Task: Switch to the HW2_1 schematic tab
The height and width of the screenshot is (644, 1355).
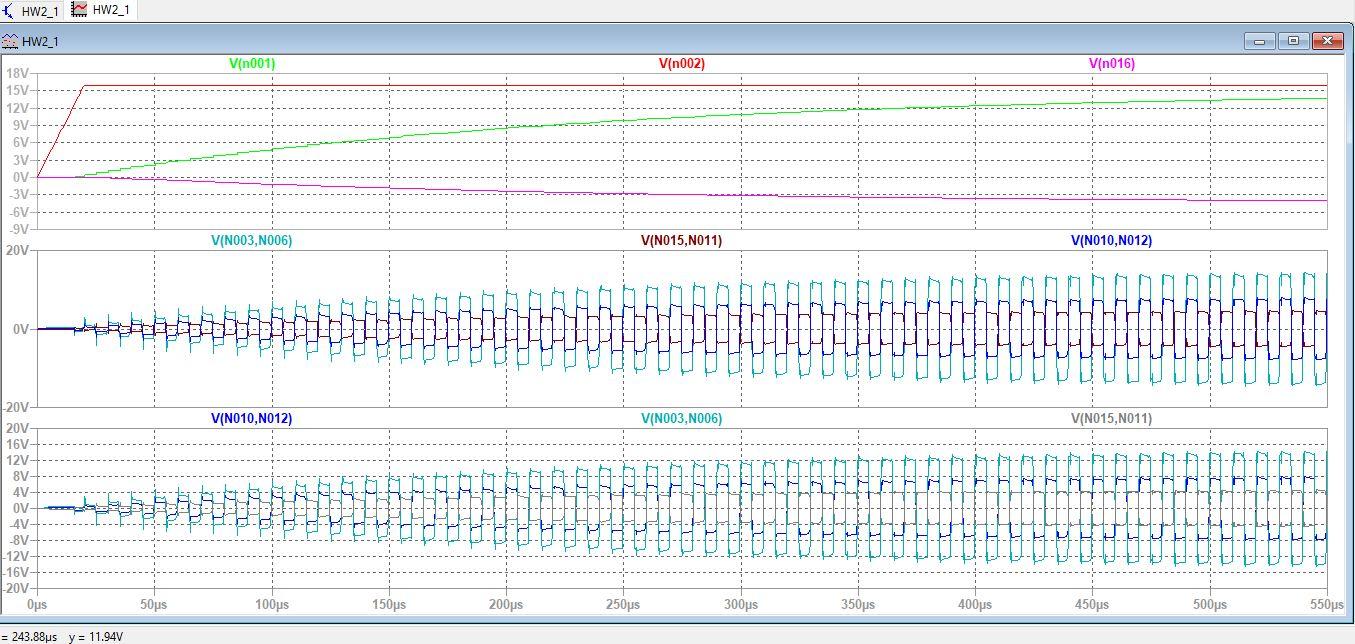Action: [32, 10]
